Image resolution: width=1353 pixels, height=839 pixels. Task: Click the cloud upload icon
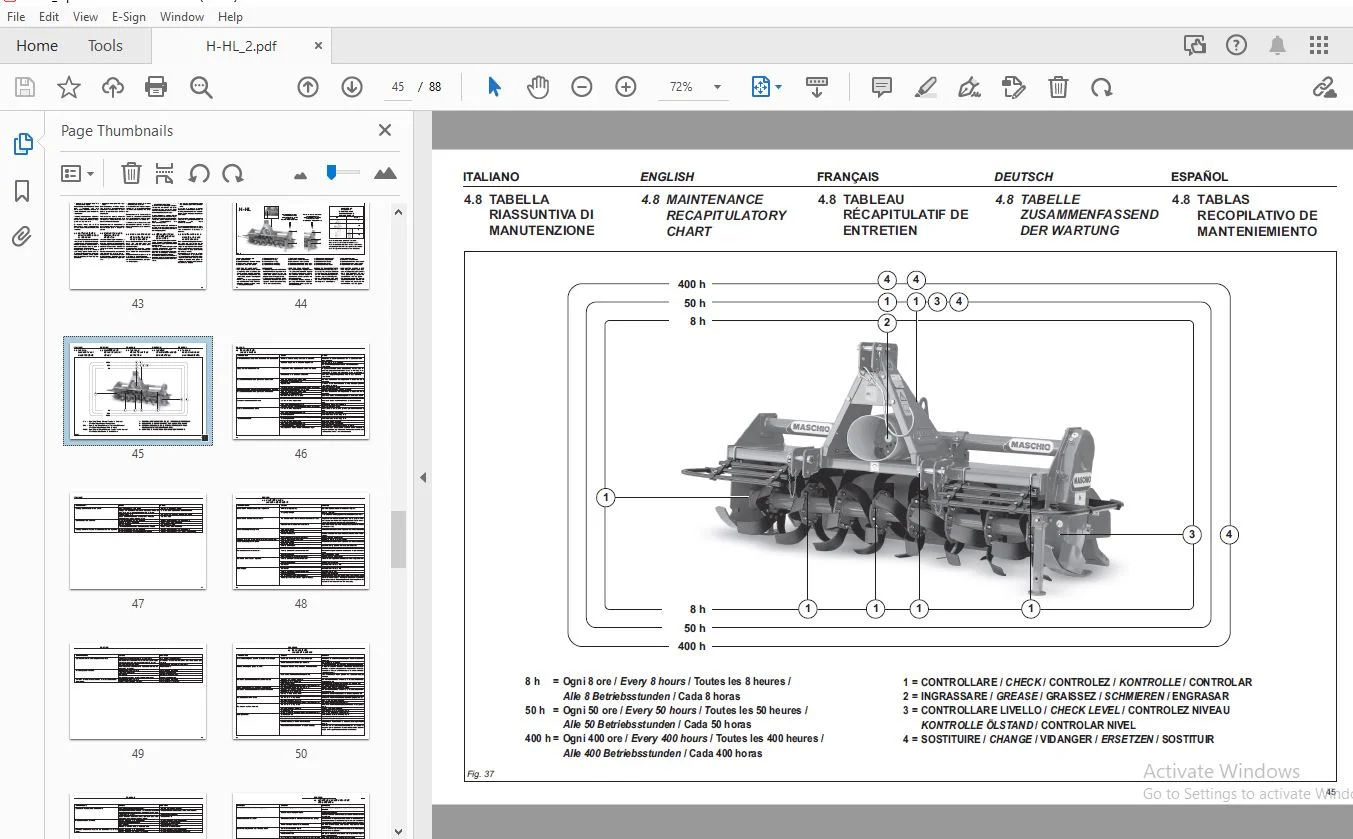pos(113,87)
